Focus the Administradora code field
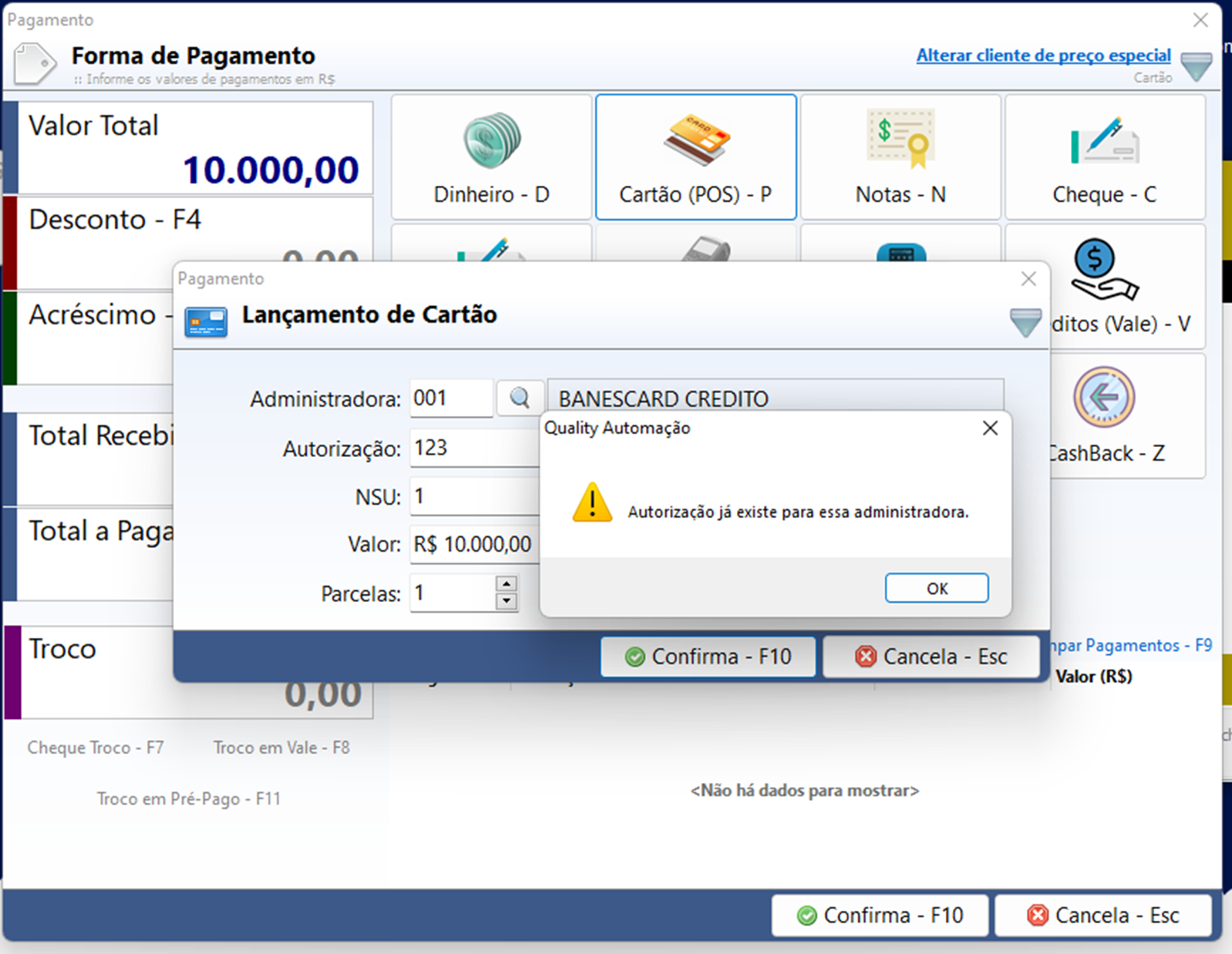The width and height of the screenshot is (1232, 954). click(x=451, y=398)
